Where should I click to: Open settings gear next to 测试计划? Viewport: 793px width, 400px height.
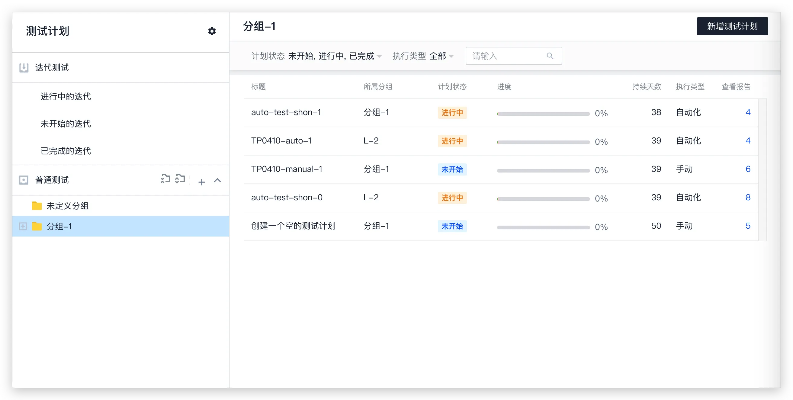click(x=212, y=31)
